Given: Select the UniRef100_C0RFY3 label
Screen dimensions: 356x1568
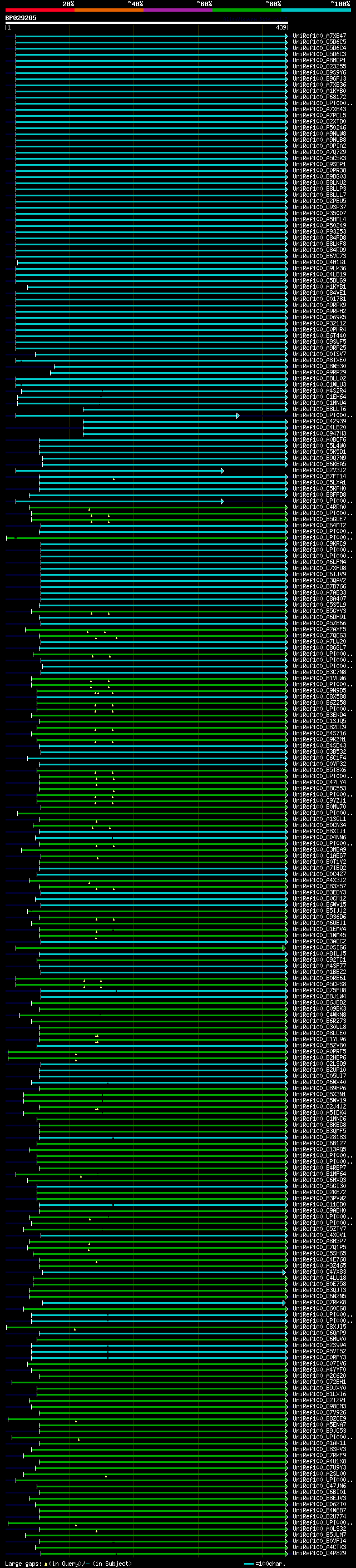Looking at the screenshot, I should pyautogui.click(x=319, y=1357).
